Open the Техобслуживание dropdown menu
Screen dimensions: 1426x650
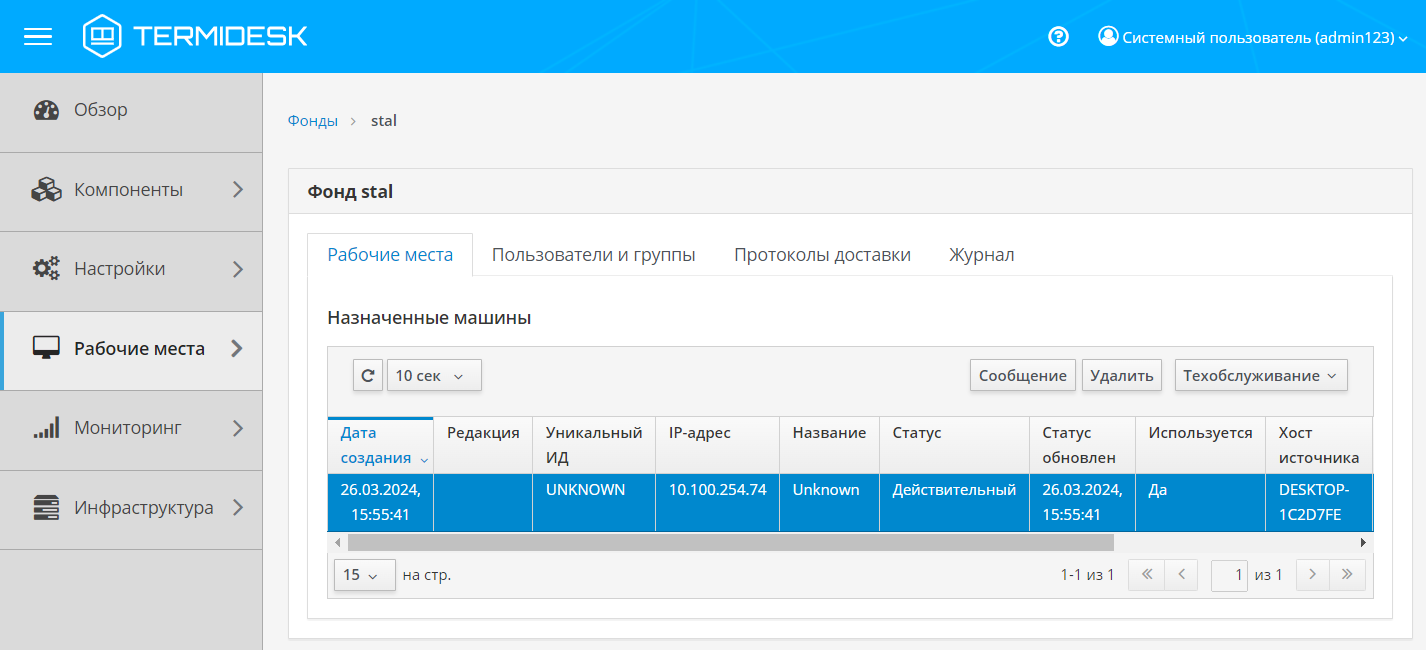1260,375
